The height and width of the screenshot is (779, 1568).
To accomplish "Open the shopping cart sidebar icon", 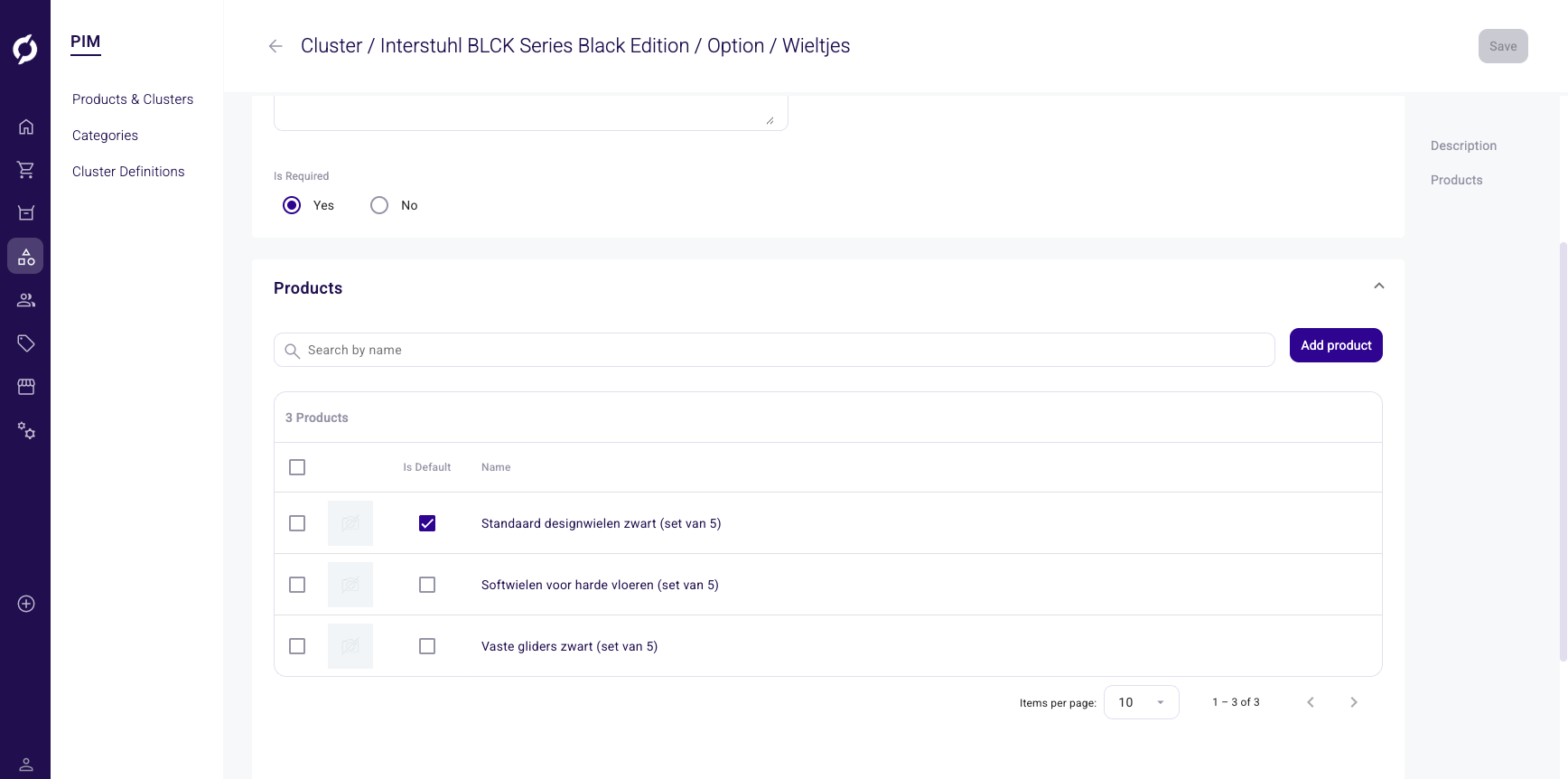I will tap(26, 170).
